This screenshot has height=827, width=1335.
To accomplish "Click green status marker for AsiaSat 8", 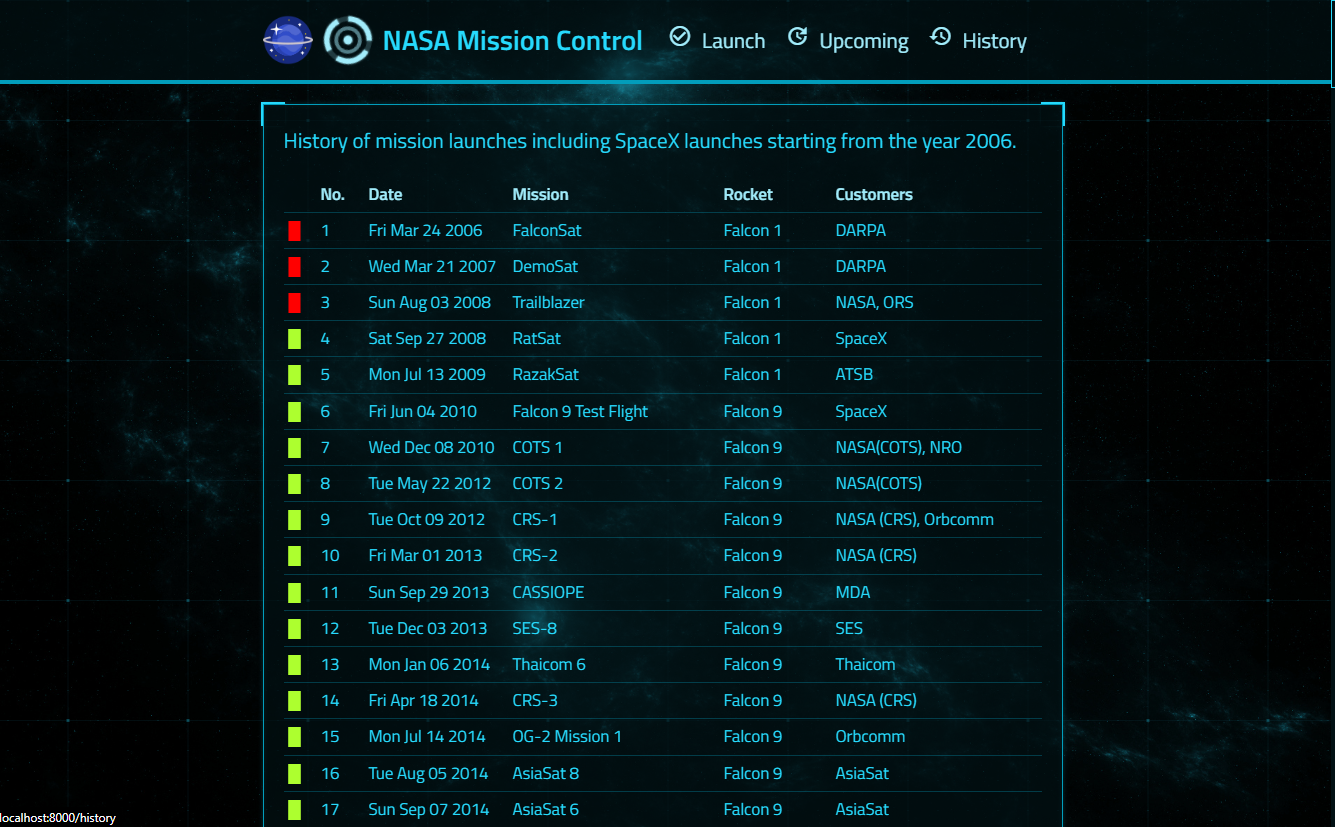I will 295,774.
